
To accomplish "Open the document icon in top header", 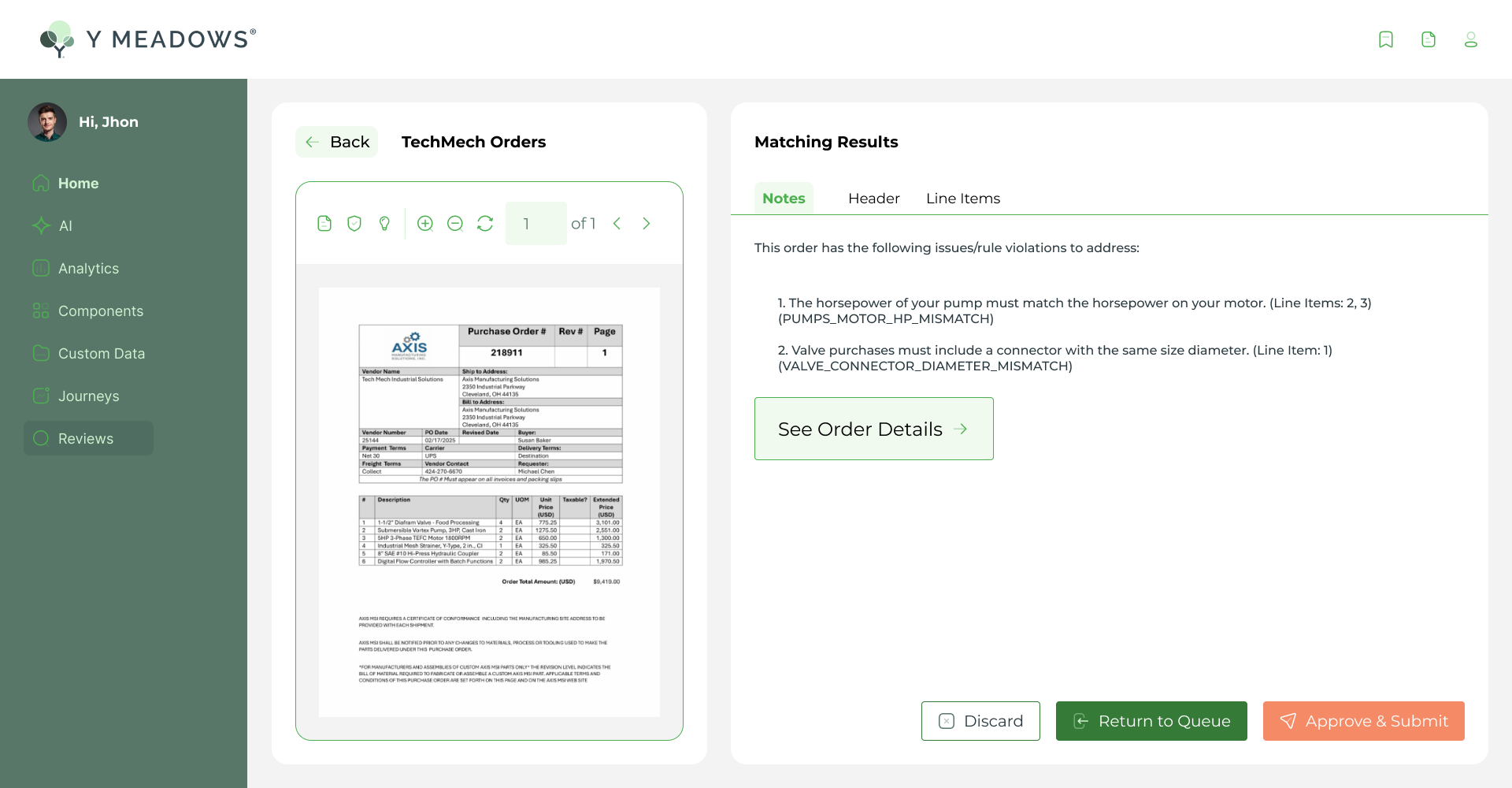I will (1429, 39).
